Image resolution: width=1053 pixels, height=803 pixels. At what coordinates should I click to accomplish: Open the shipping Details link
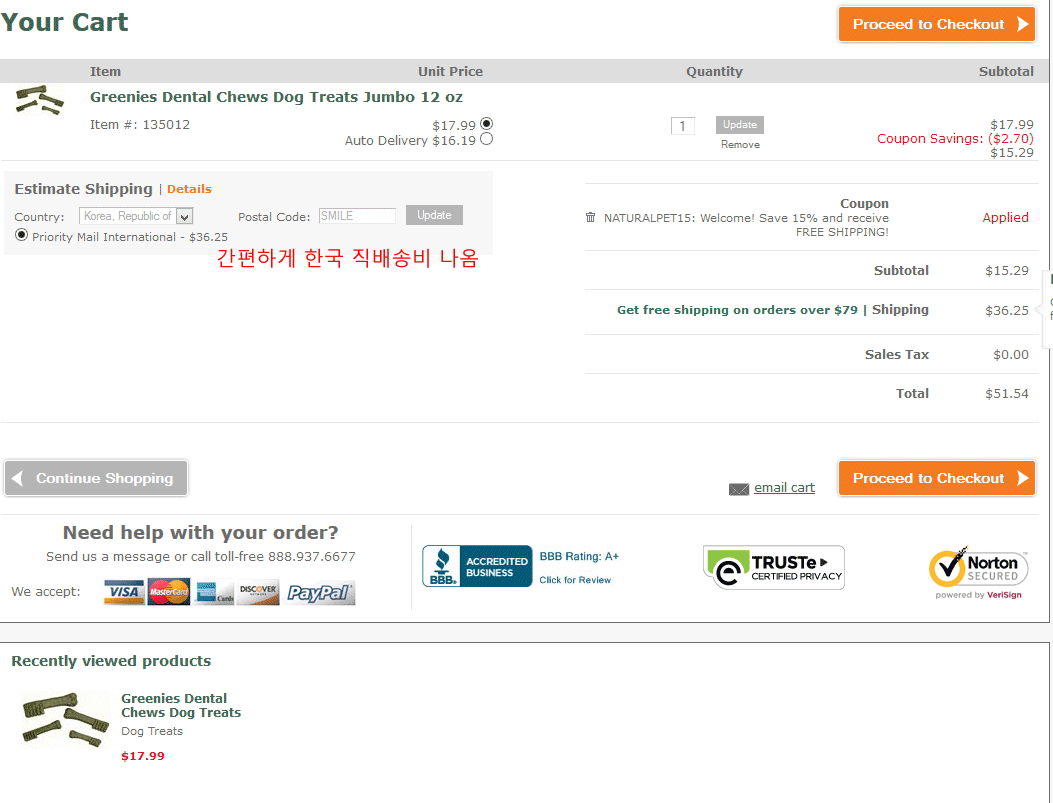(x=189, y=189)
